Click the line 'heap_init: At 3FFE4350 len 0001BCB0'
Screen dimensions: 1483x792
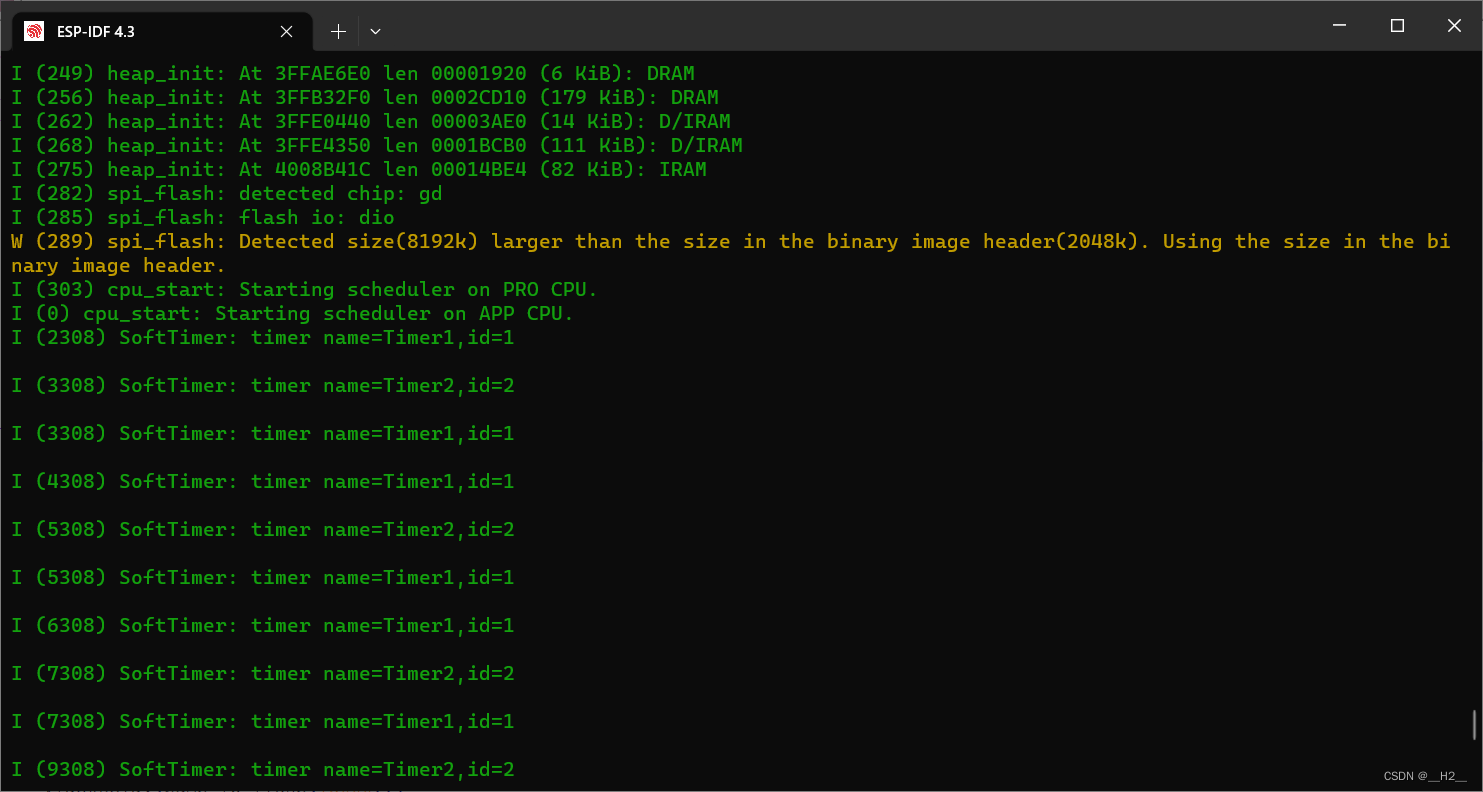click(376, 145)
